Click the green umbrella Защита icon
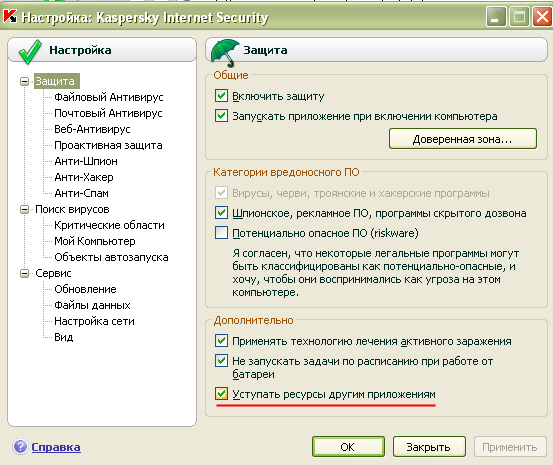This screenshot has height=465, width=553. coord(225,53)
